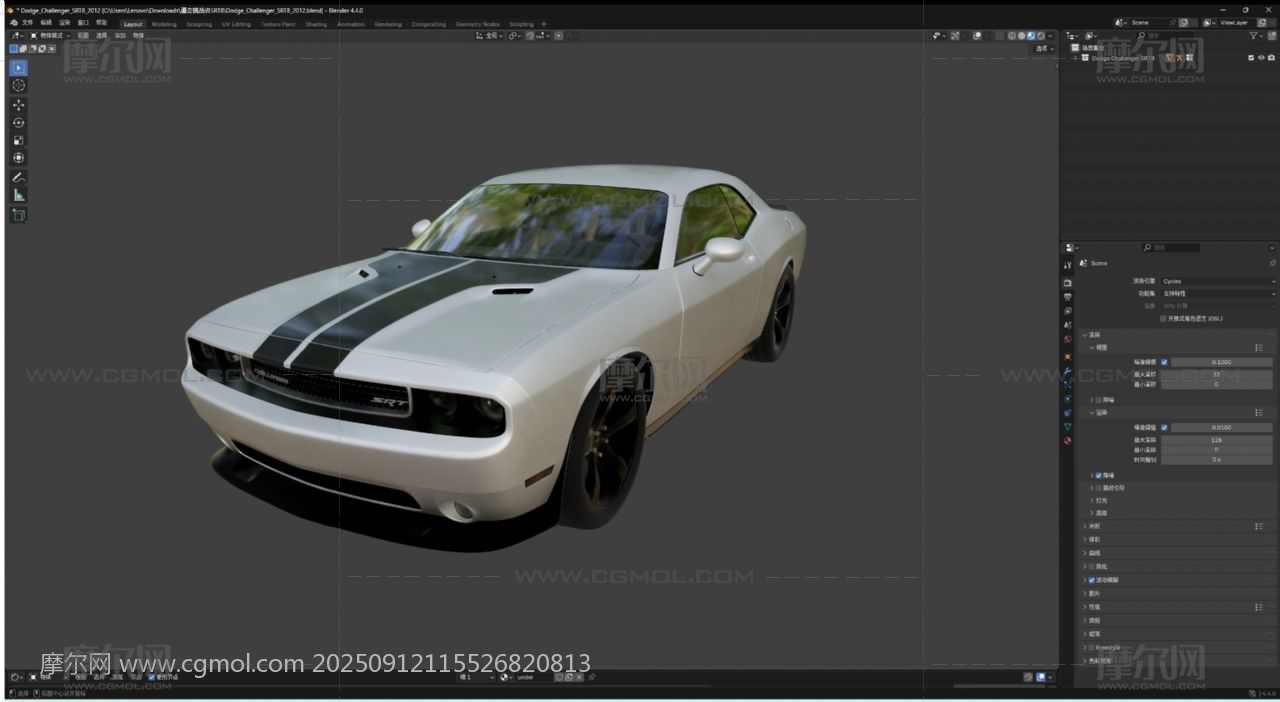Switch to the UV Editing workspace tab
The image size is (1280, 702).
236,24
